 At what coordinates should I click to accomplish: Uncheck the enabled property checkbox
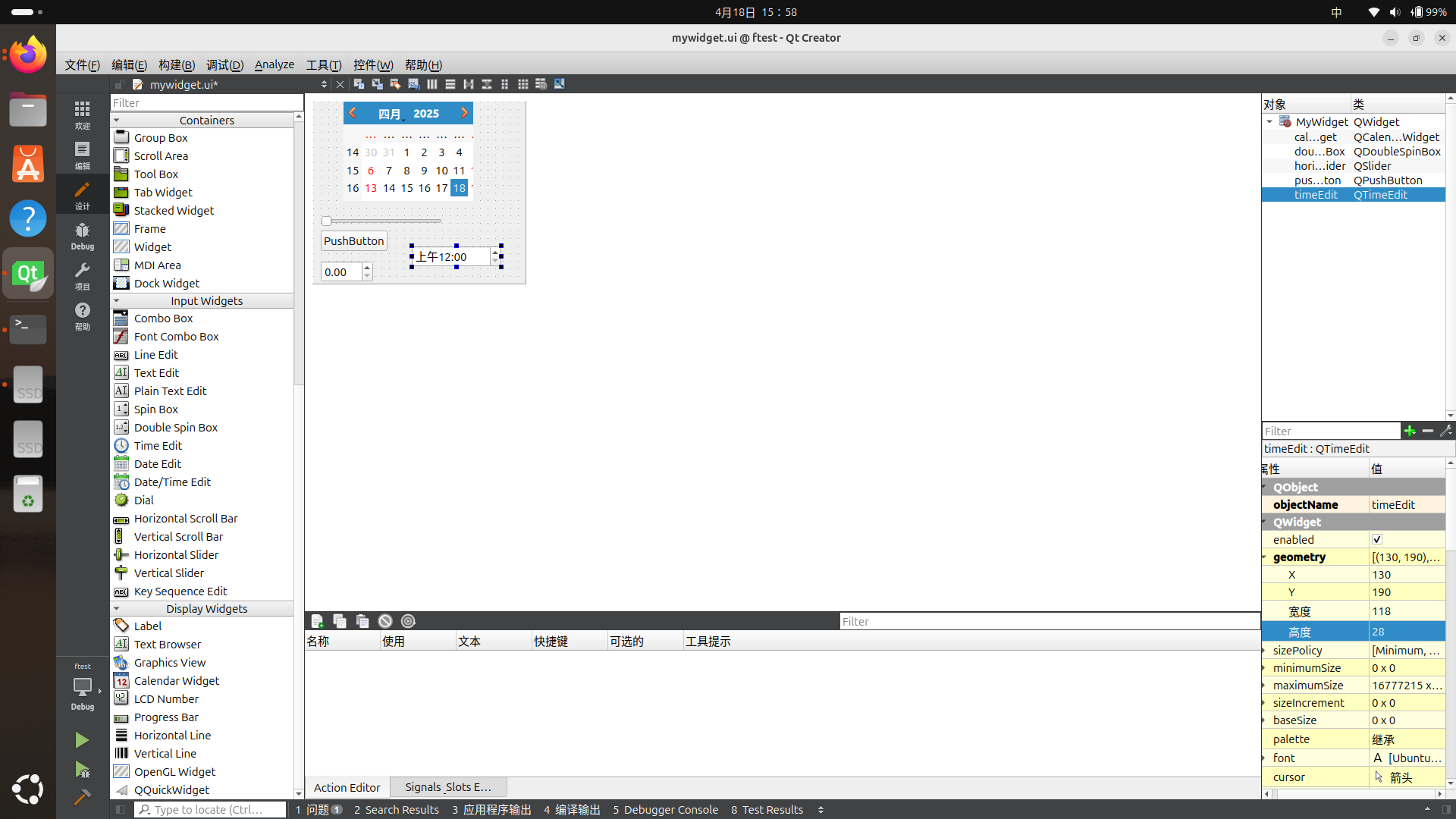[1377, 539]
